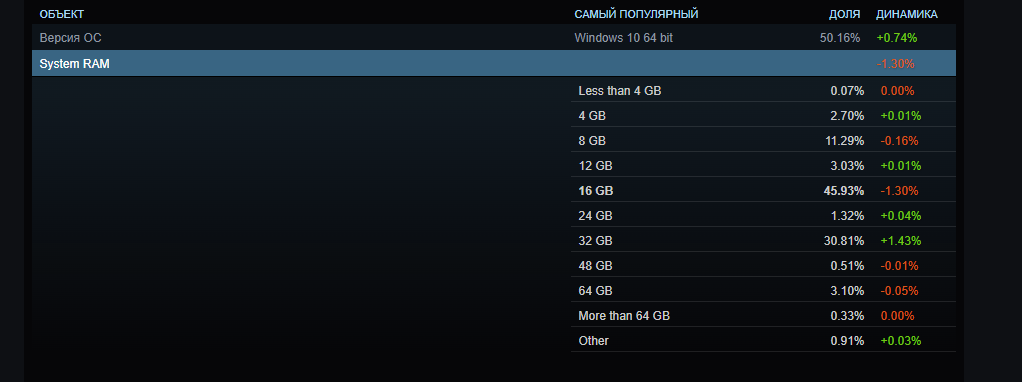The height and width of the screenshot is (382, 1022).
Task: Click the САМЫЙ ПОПУЛЯРНЫЙ column header
Action: (636, 14)
